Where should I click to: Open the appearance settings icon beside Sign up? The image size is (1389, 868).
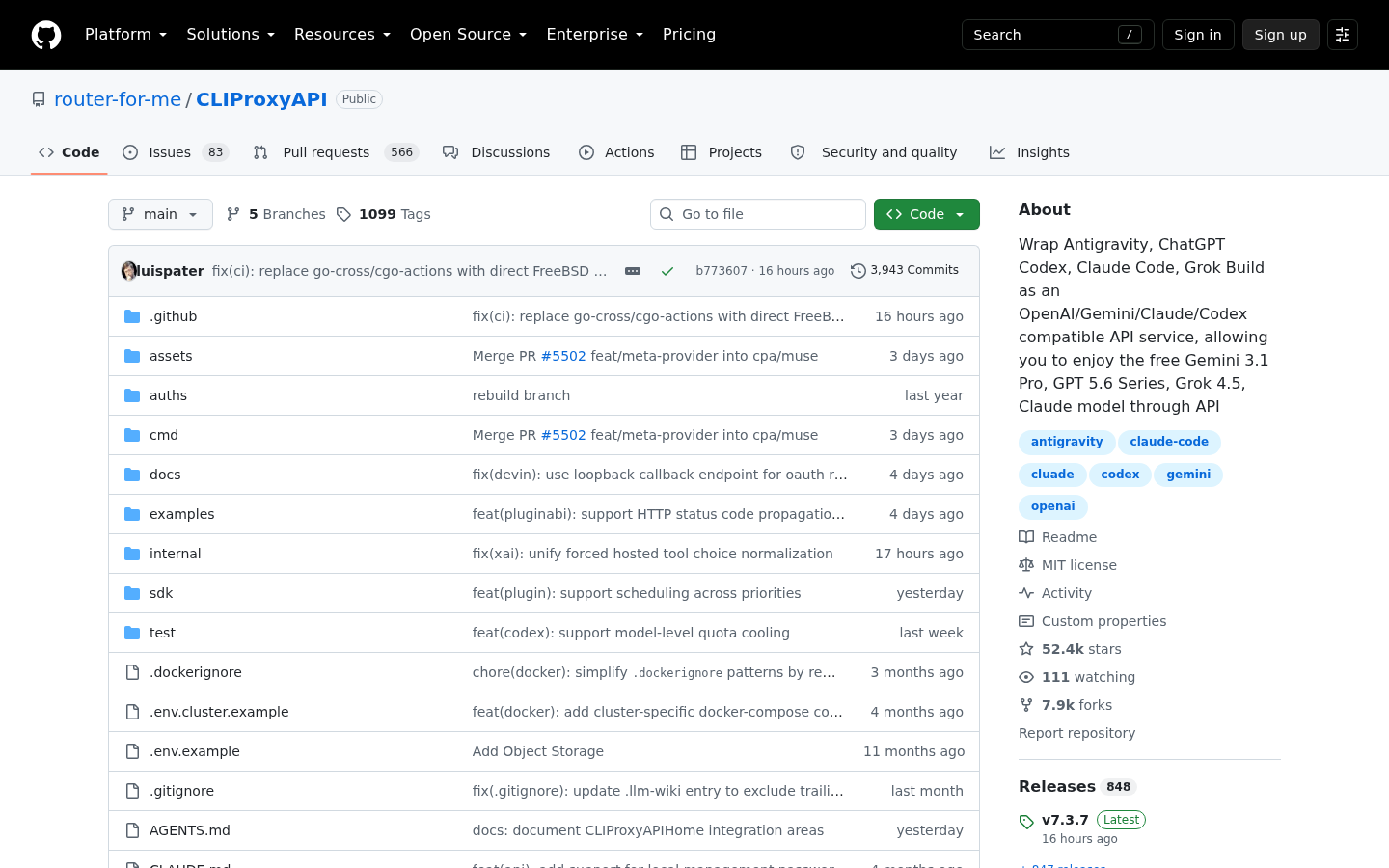[1343, 35]
